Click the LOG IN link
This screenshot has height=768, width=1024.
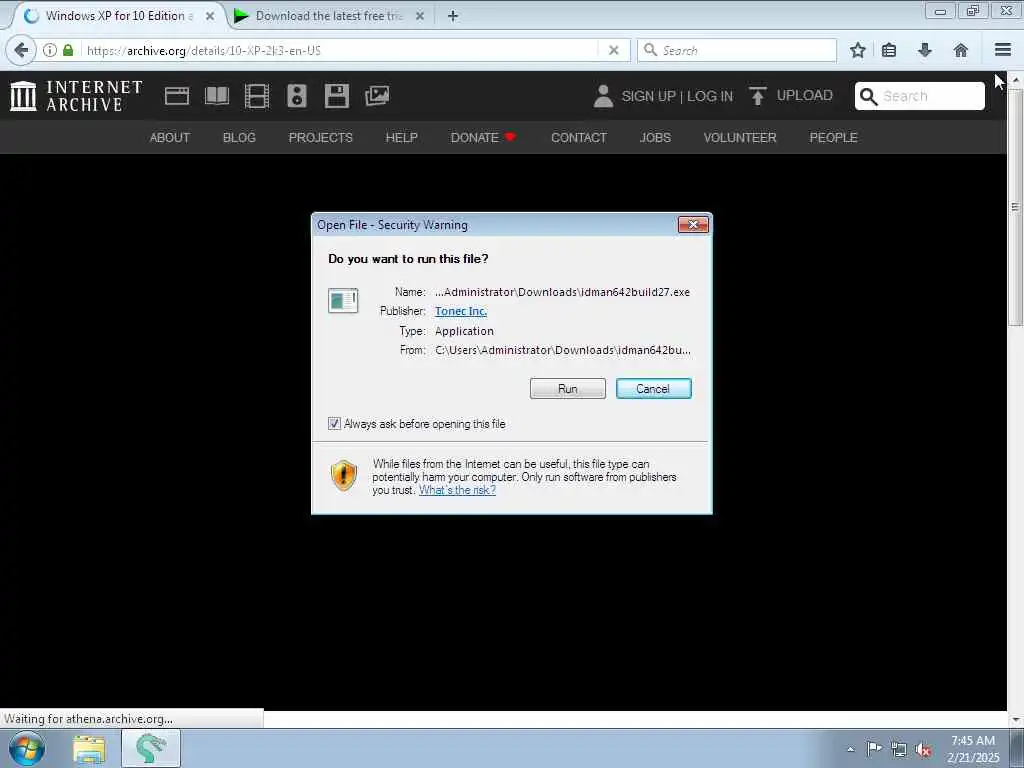710,96
